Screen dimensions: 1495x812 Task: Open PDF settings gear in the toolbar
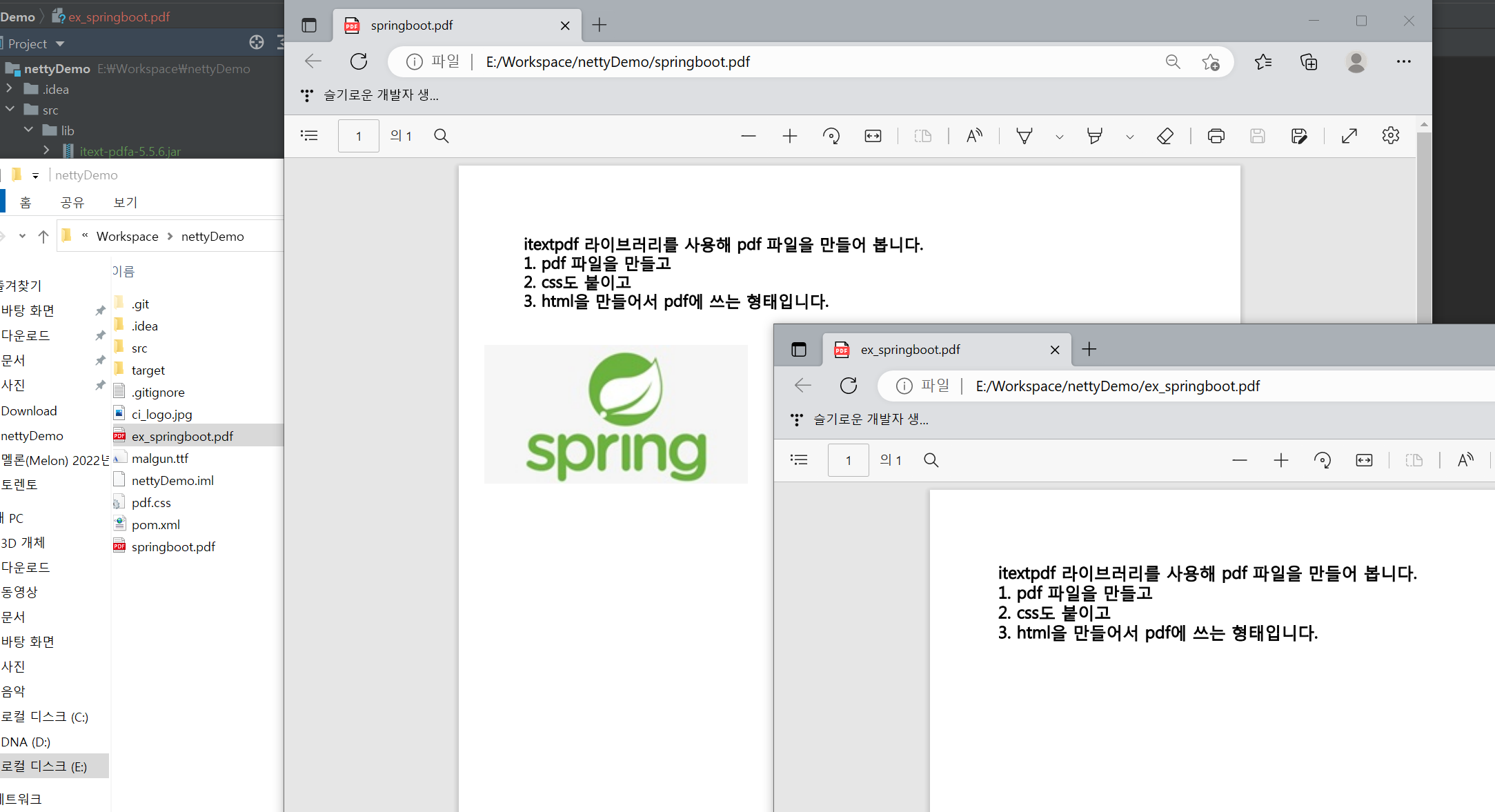[x=1390, y=136]
